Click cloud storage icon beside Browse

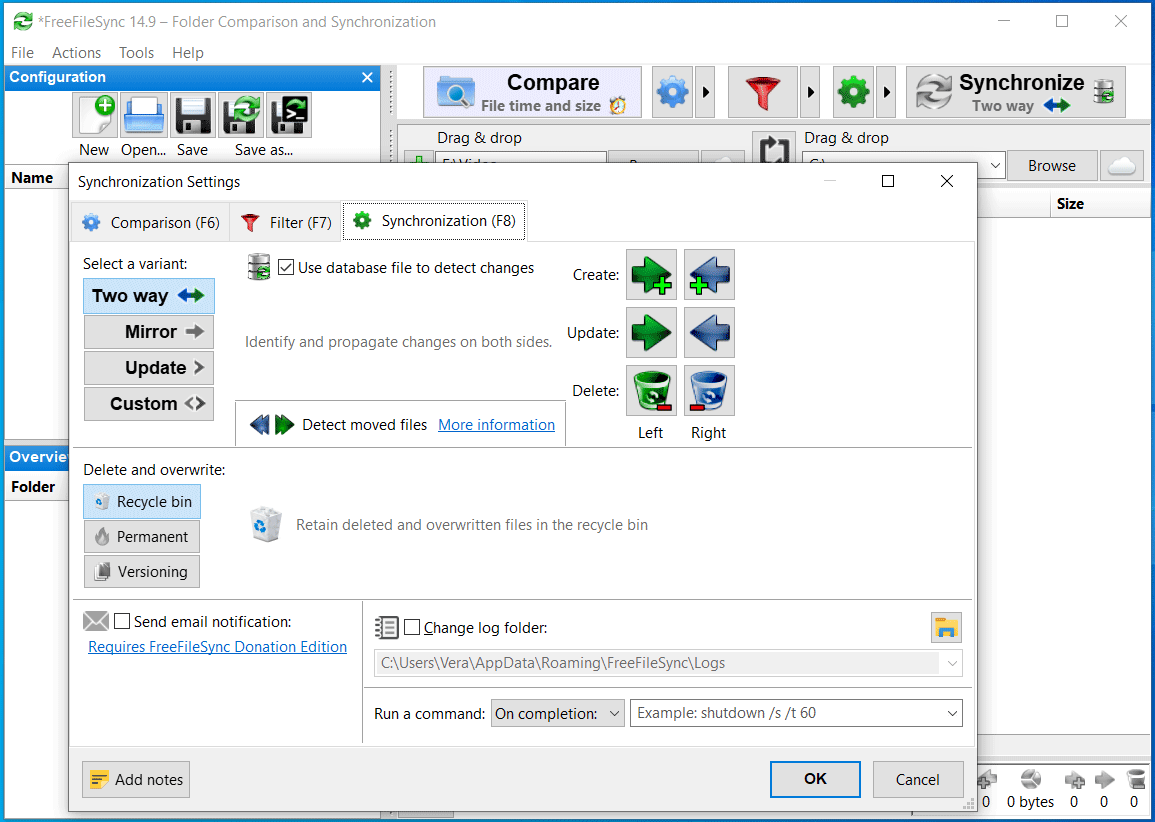tap(1121, 166)
